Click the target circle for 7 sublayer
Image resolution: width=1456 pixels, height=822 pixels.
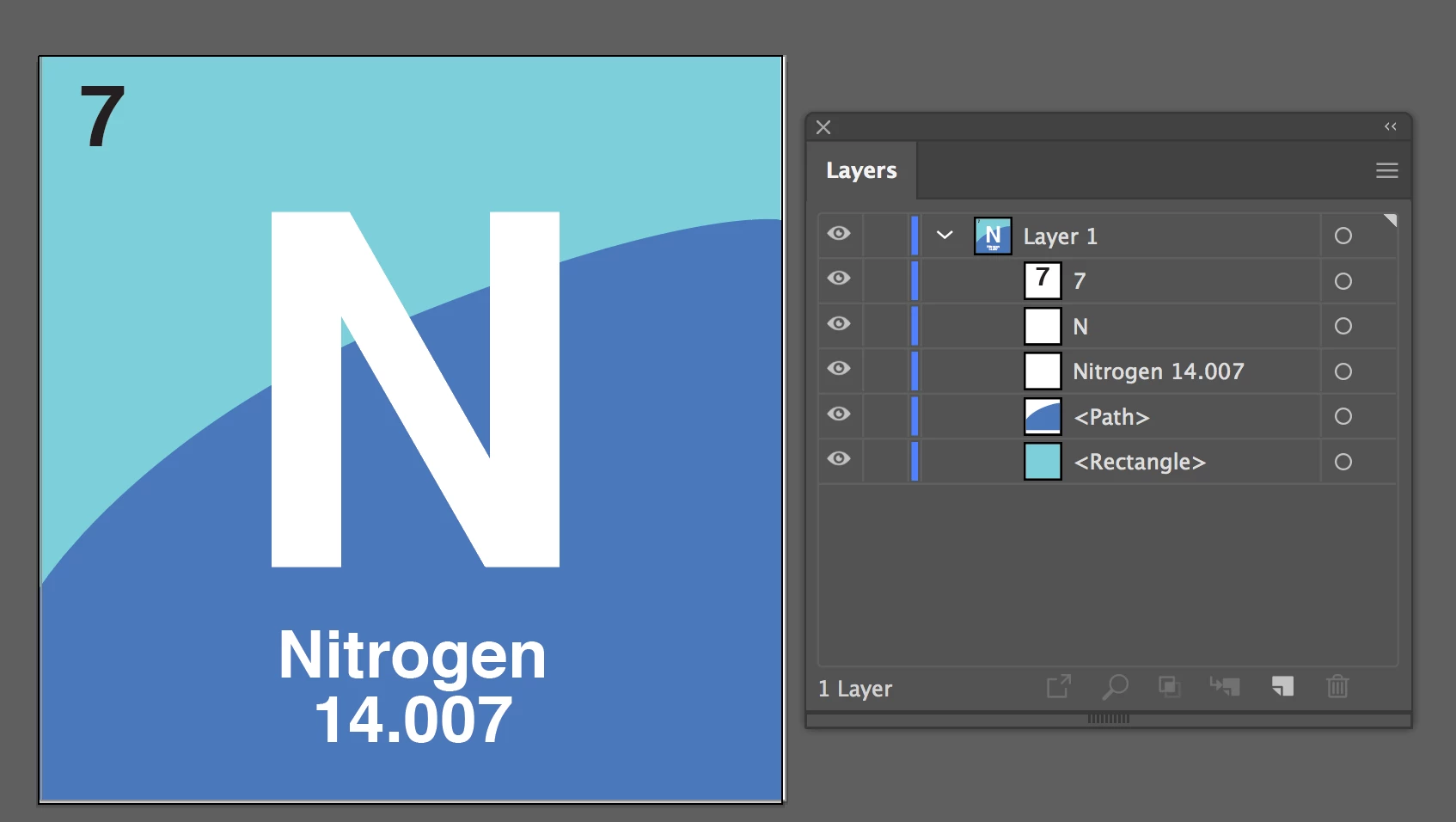tap(1343, 281)
